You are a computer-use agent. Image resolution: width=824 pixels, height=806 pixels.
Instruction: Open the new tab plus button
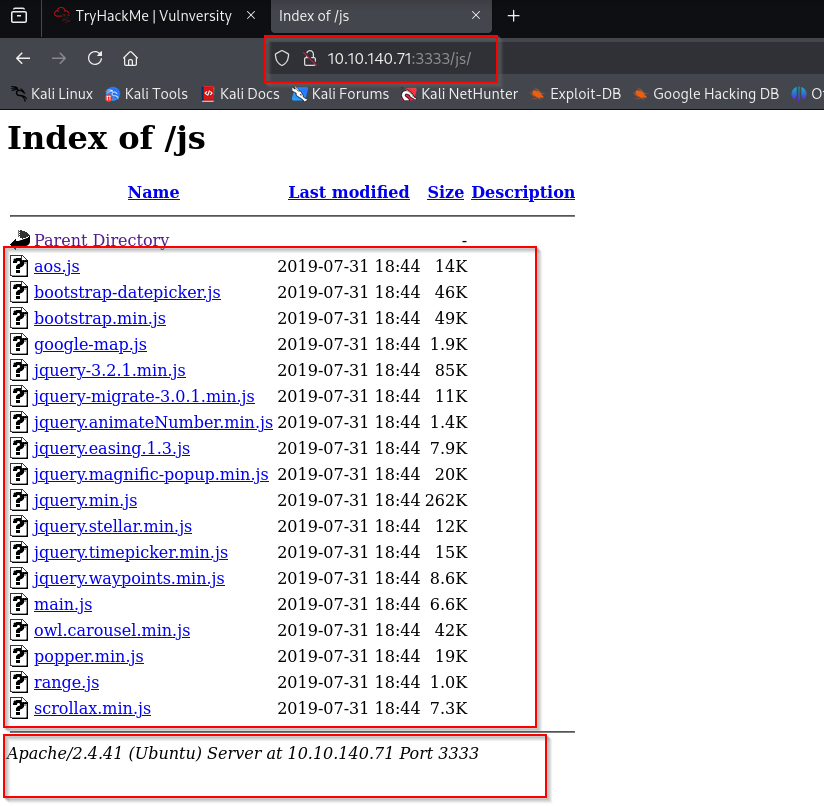[x=514, y=16]
